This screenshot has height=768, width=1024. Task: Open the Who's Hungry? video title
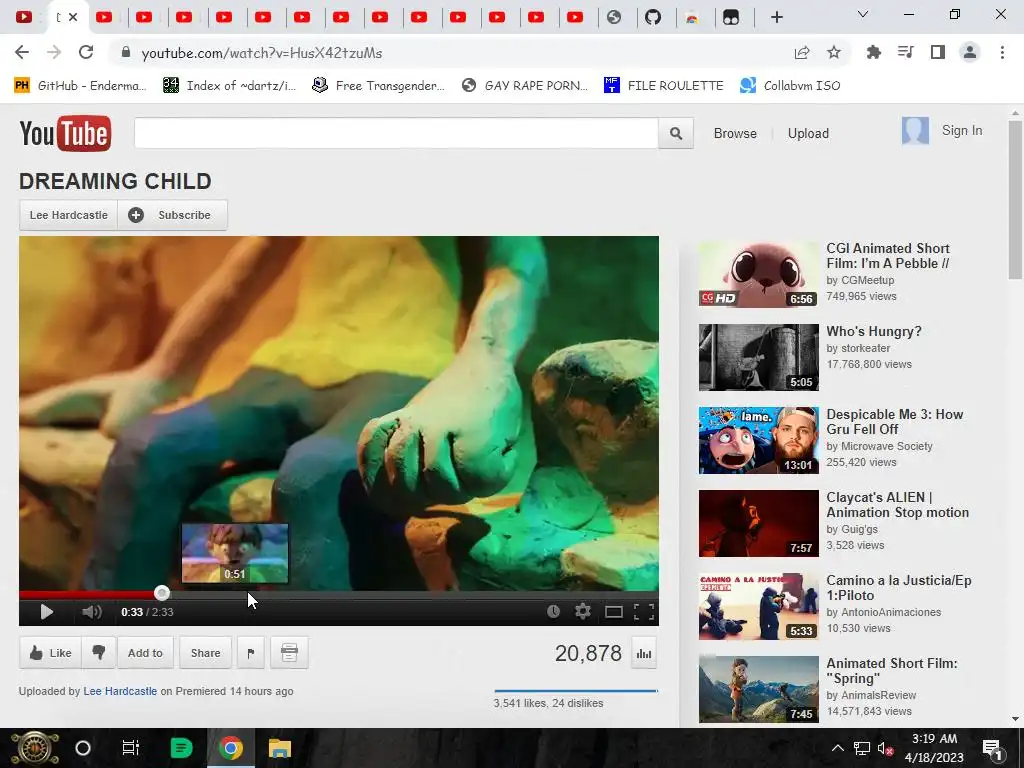point(874,331)
